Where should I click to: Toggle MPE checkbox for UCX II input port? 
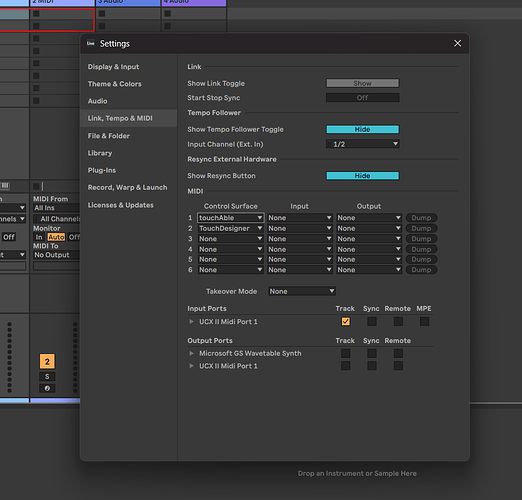tap(424, 322)
